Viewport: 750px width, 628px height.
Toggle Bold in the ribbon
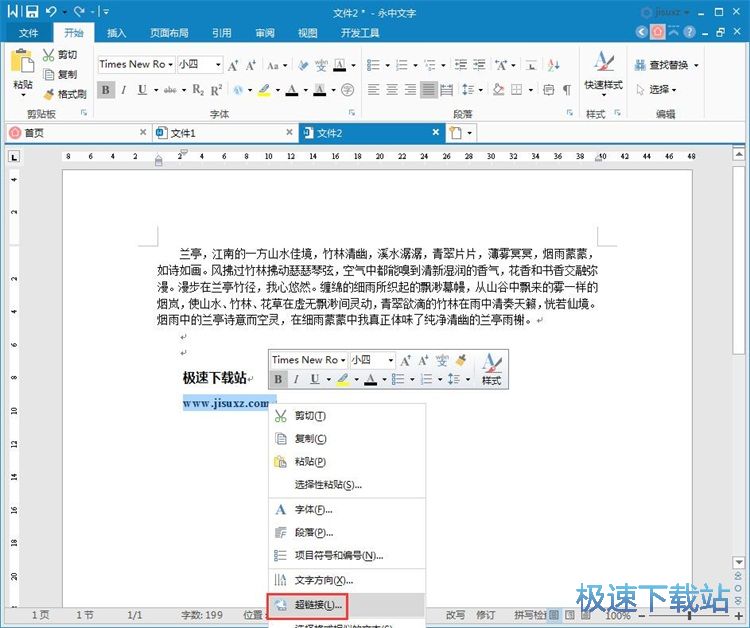pos(106,89)
